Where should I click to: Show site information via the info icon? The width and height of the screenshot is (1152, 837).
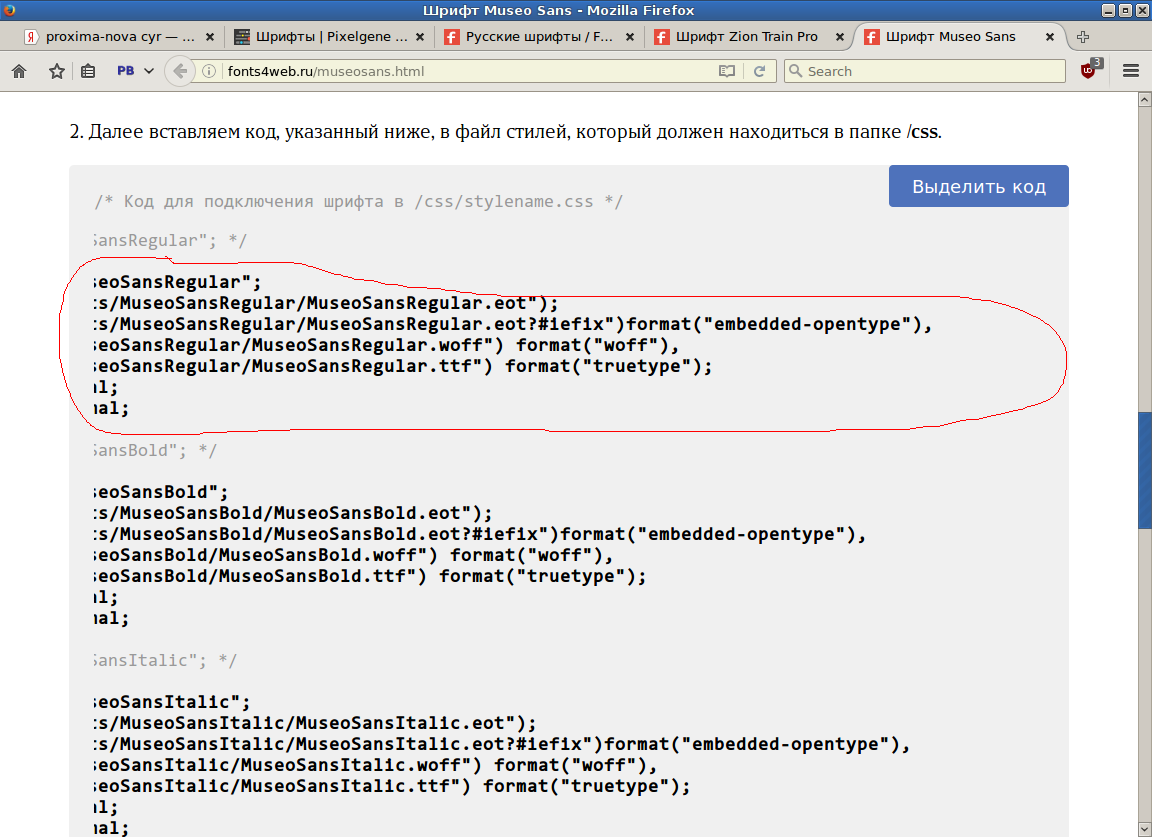pos(209,71)
